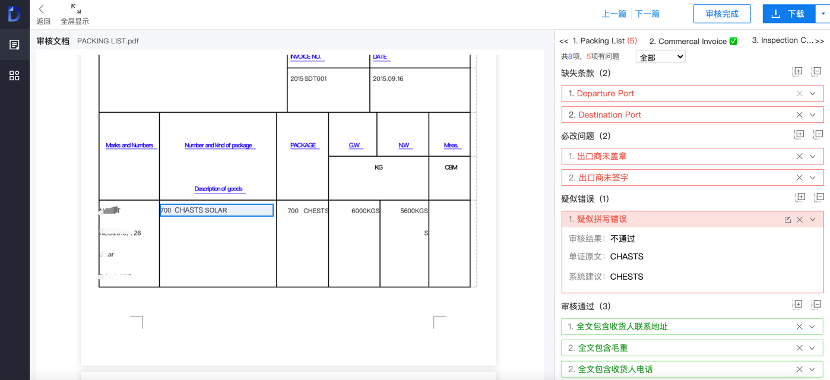
Task: Open the download options dropdown arrow
Action: click(824, 14)
